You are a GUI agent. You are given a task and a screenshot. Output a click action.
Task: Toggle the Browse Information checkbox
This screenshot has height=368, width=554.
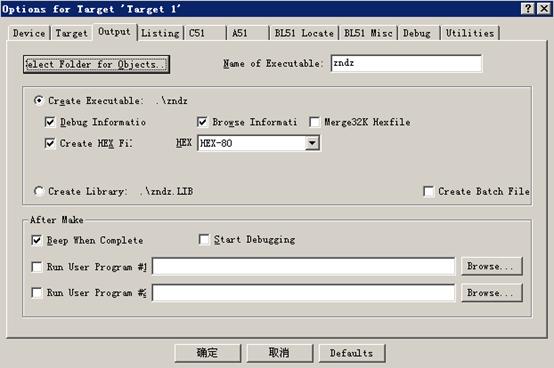coord(202,122)
